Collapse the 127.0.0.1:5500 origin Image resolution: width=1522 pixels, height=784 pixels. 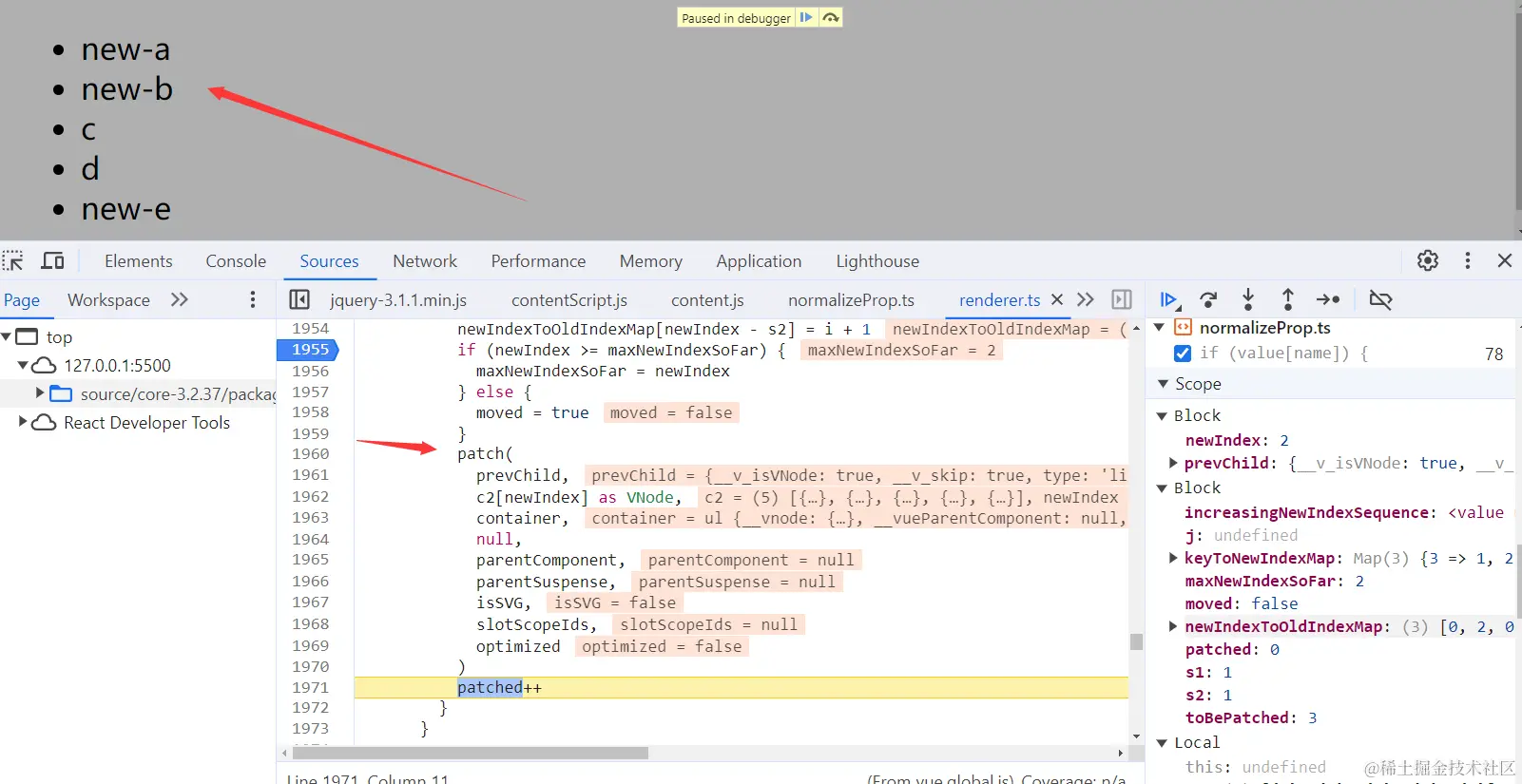click(x=23, y=365)
